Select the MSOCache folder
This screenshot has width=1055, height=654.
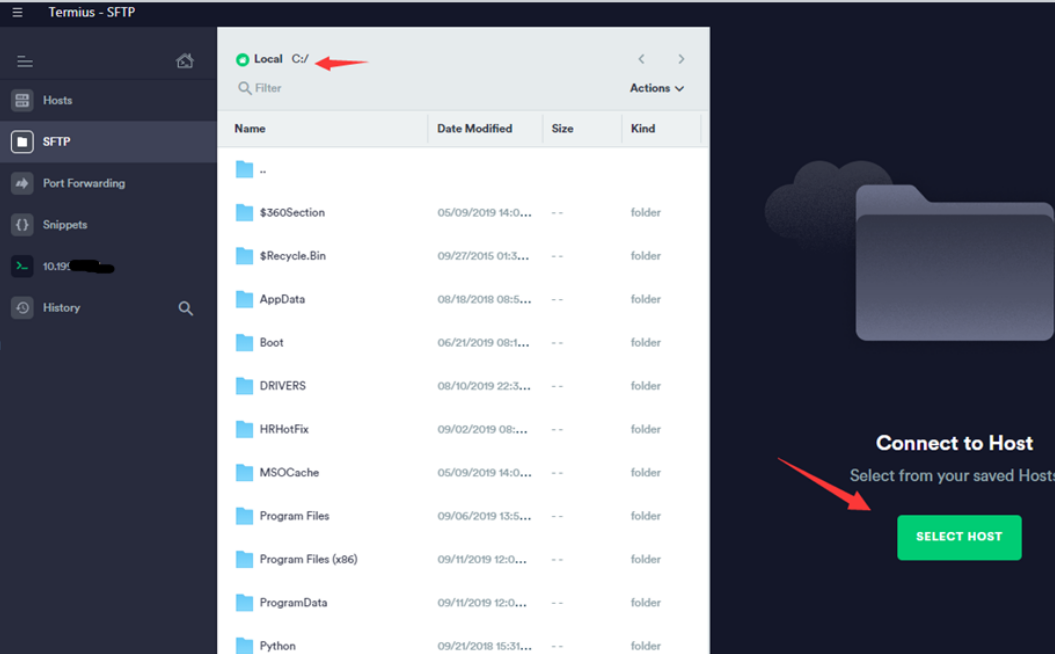(x=463, y=472)
